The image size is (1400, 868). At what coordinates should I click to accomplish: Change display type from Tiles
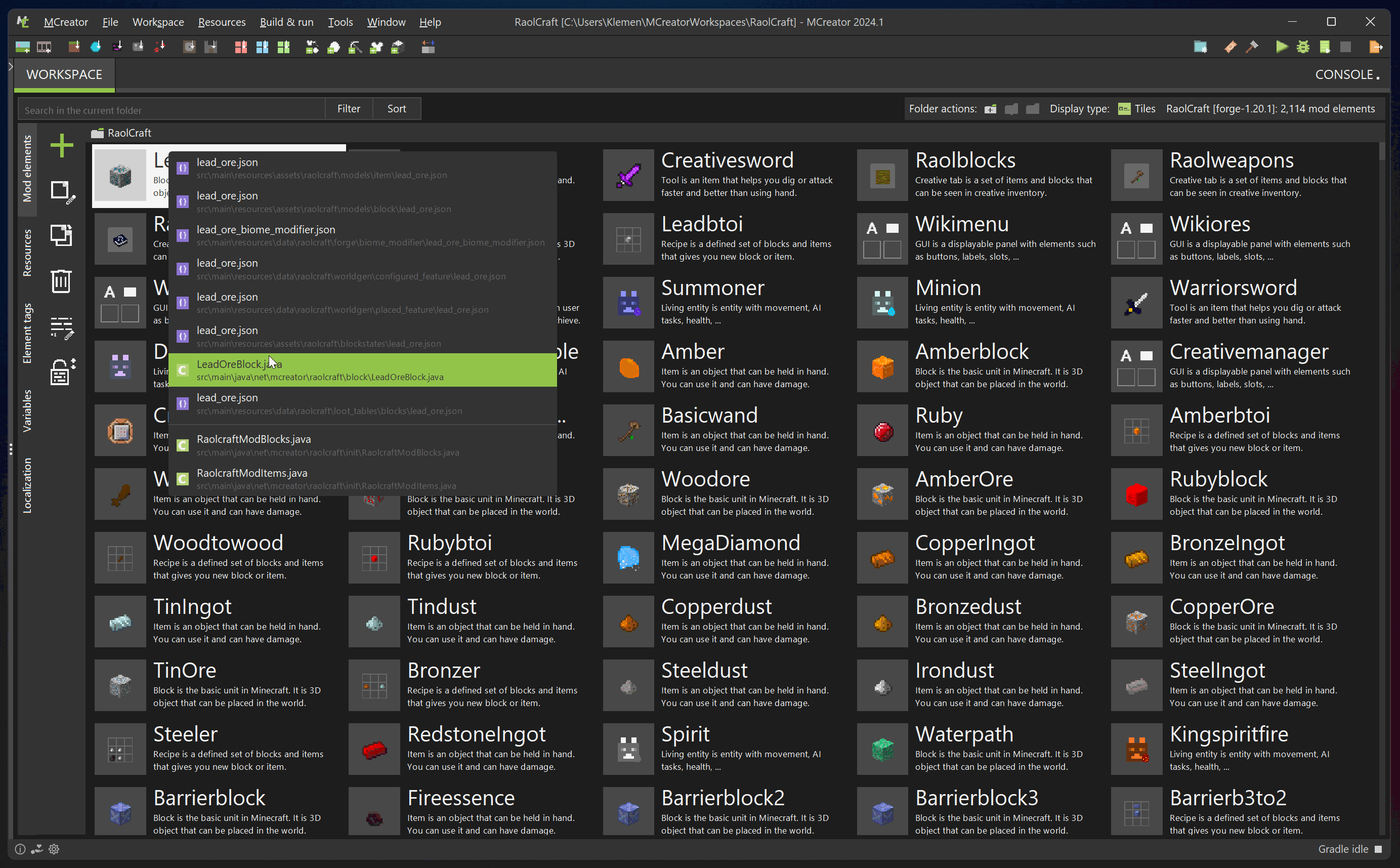click(1136, 108)
